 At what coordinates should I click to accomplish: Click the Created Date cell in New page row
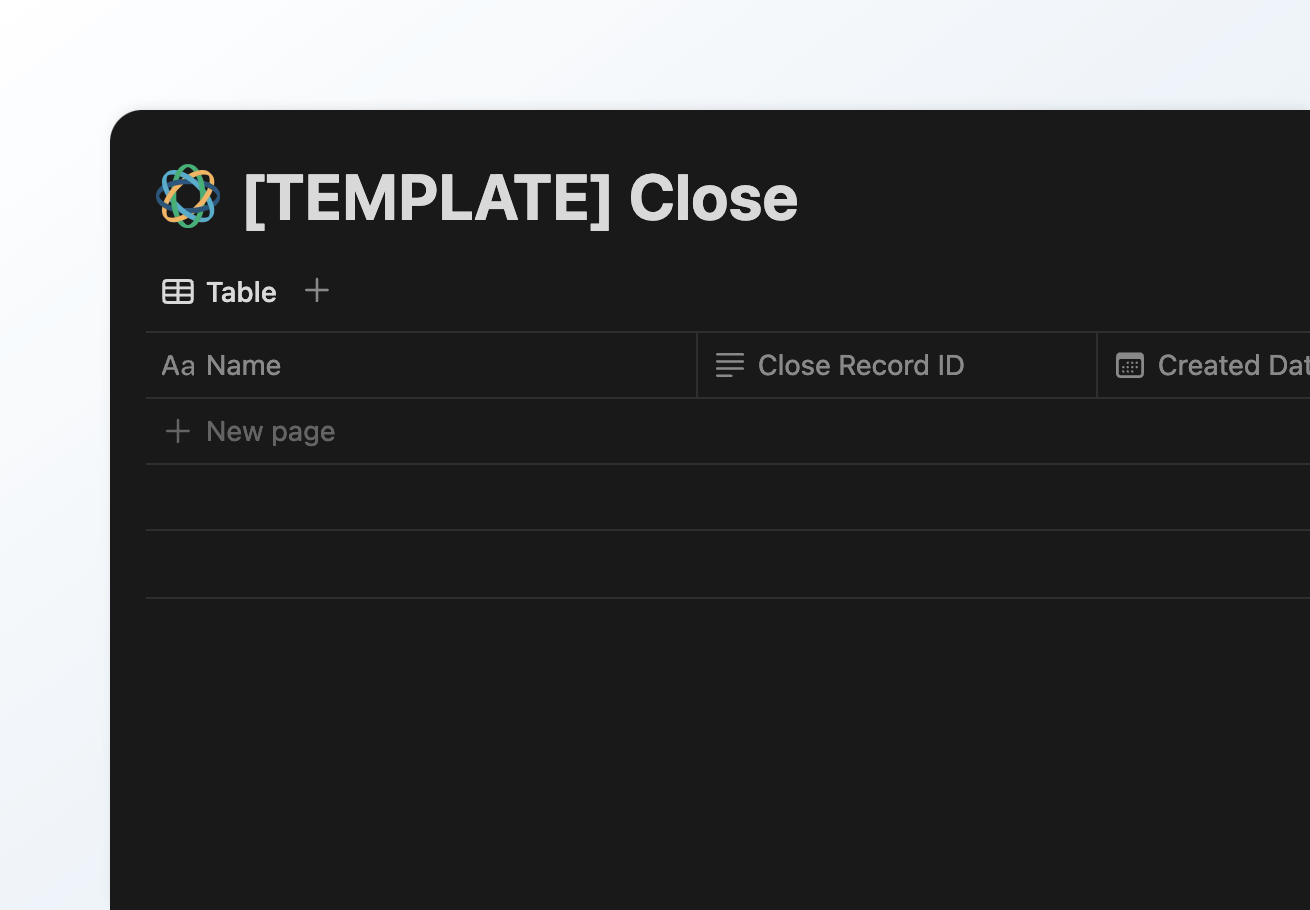pyautogui.click(x=1204, y=431)
